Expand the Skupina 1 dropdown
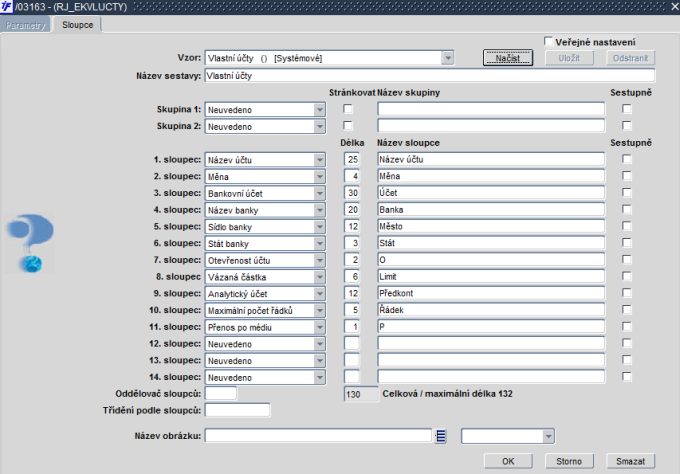680x474 pixels. point(320,110)
